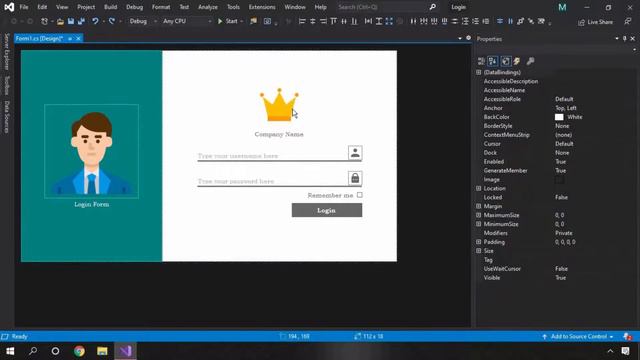Expand the Padding property
Image resolution: width=640 pixels, height=360 pixels.
(x=479, y=242)
